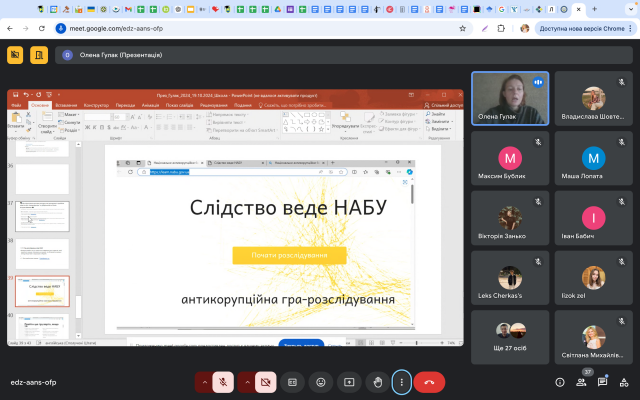Open activities icon in Meet
The width and height of the screenshot is (640, 400).
[624, 382]
